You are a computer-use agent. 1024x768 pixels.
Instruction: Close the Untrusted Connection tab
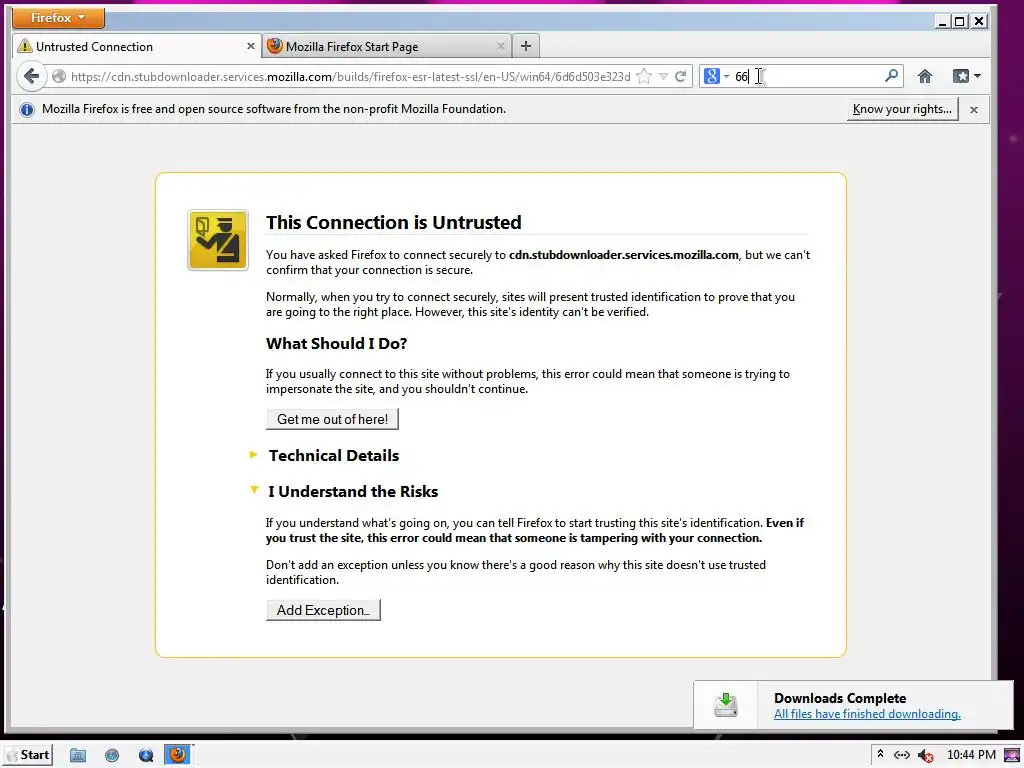[x=250, y=46]
